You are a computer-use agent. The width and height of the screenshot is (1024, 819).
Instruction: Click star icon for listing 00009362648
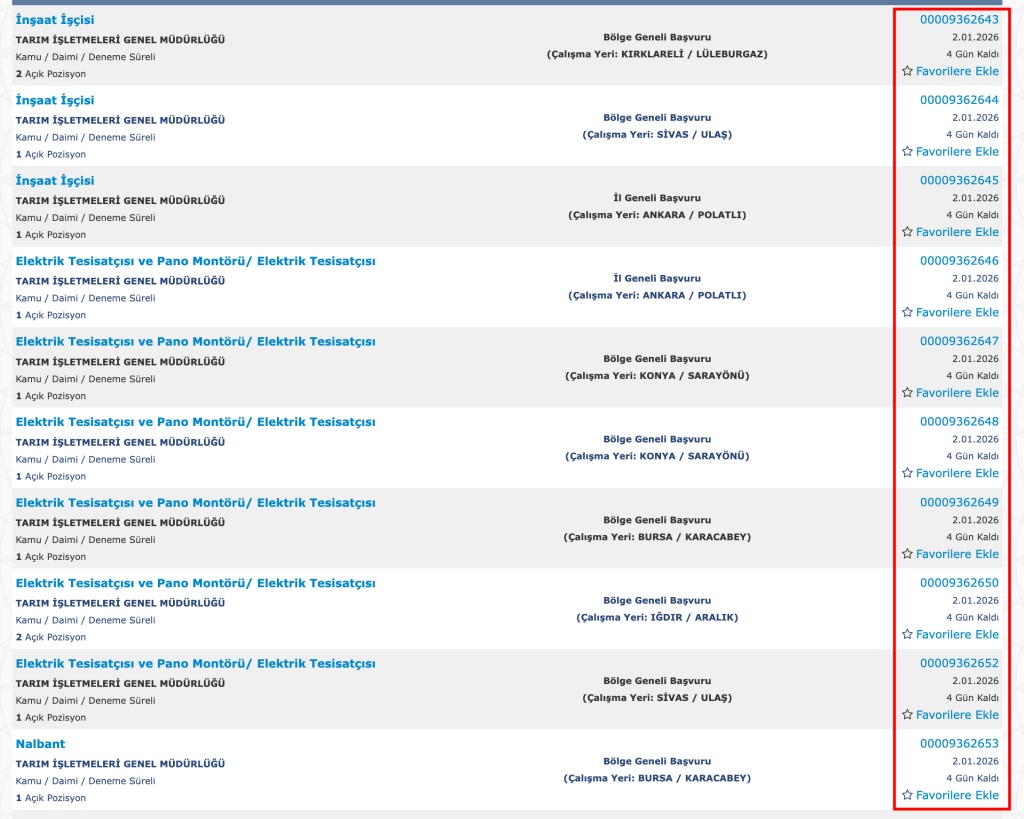pos(907,473)
